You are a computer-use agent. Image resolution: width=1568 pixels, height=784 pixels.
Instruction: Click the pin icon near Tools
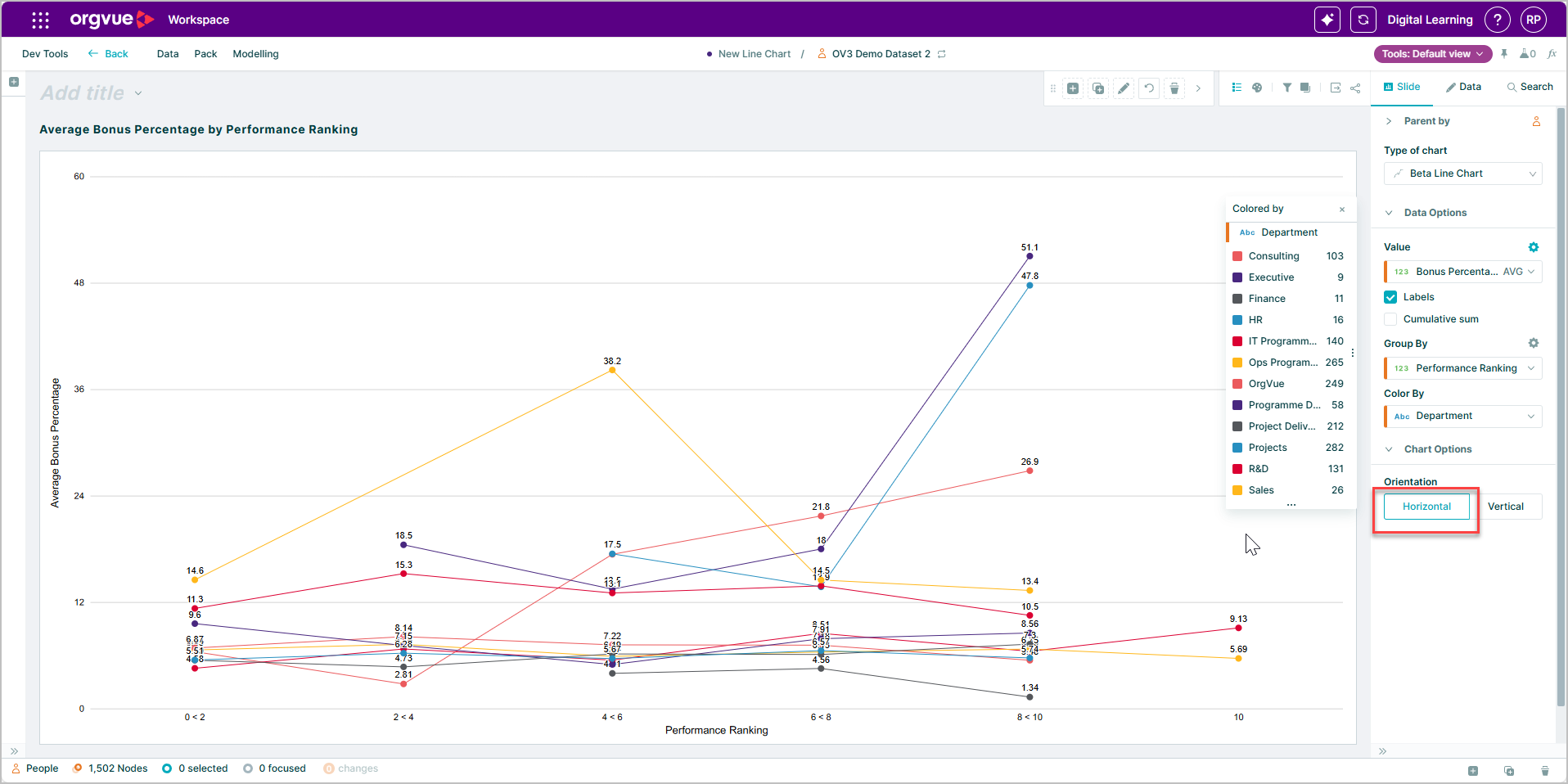[x=1504, y=54]
